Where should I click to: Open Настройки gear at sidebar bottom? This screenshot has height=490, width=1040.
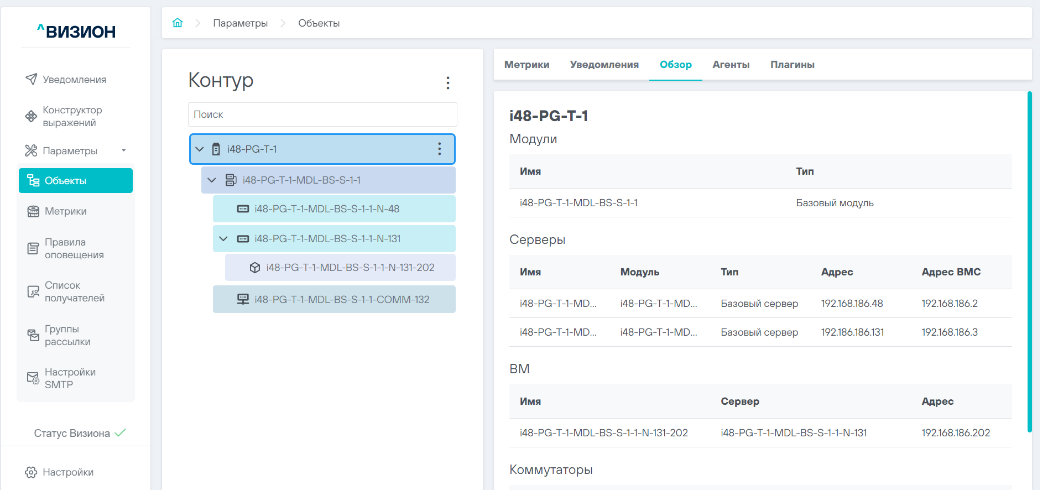coord(67,472)
